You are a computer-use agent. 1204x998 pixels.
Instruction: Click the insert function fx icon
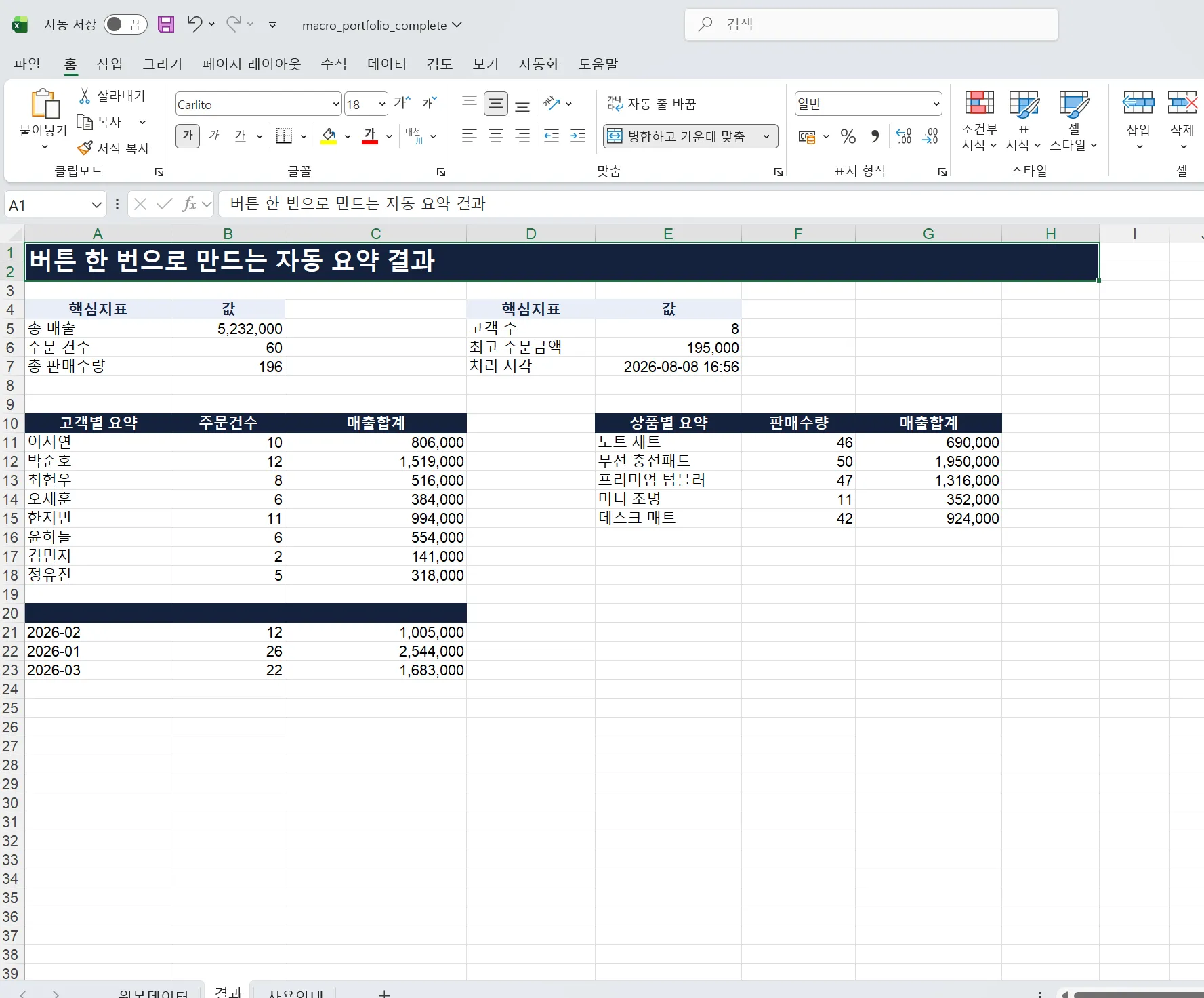(x=189, y=204)
